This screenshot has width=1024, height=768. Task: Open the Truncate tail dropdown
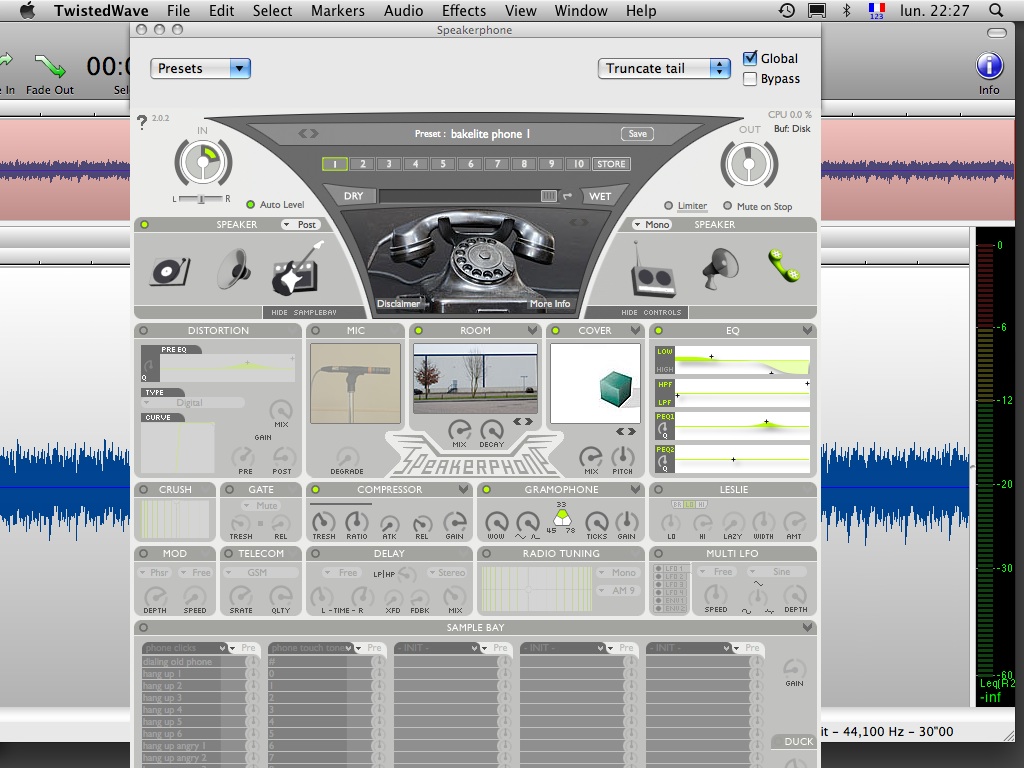[665, 68]
